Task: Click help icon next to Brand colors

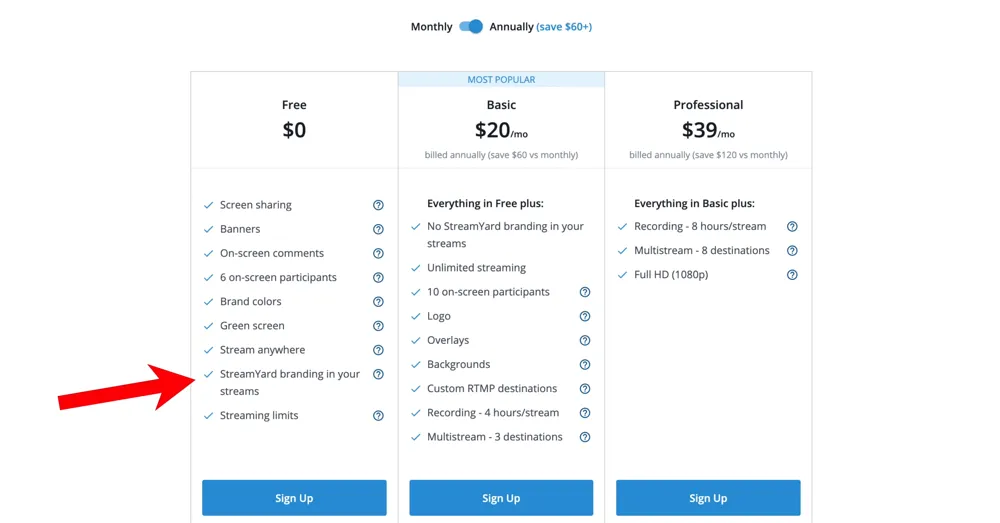Action: (378, 302)
